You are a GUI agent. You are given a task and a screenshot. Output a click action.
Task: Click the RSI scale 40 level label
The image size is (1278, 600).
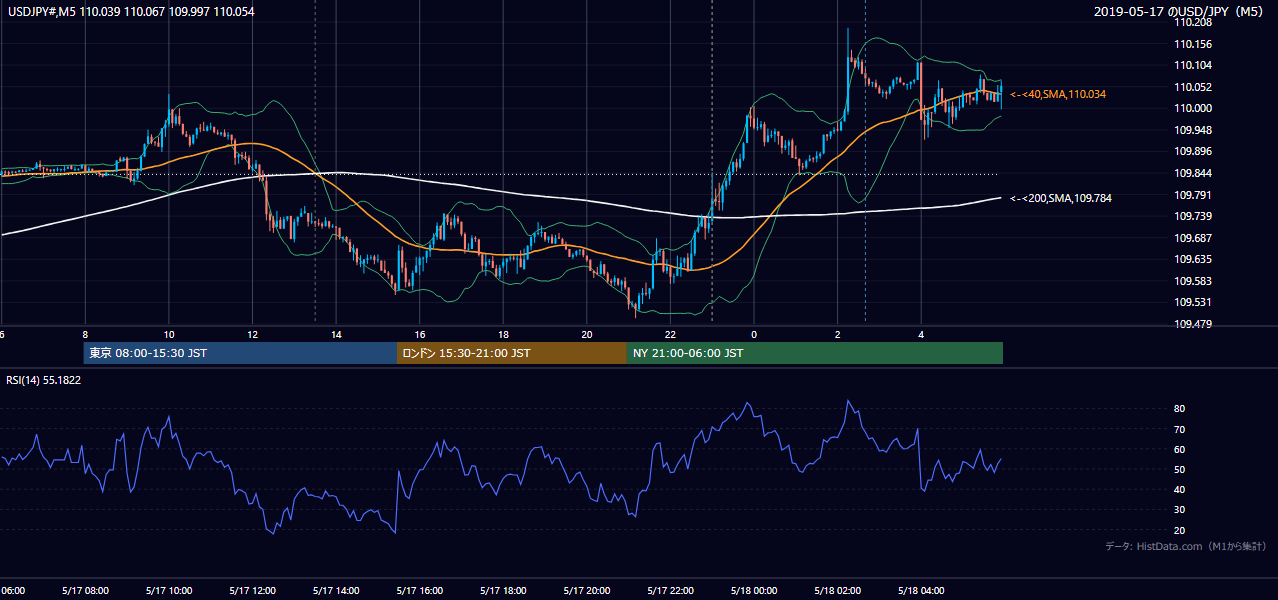(x=1179, y=489)
